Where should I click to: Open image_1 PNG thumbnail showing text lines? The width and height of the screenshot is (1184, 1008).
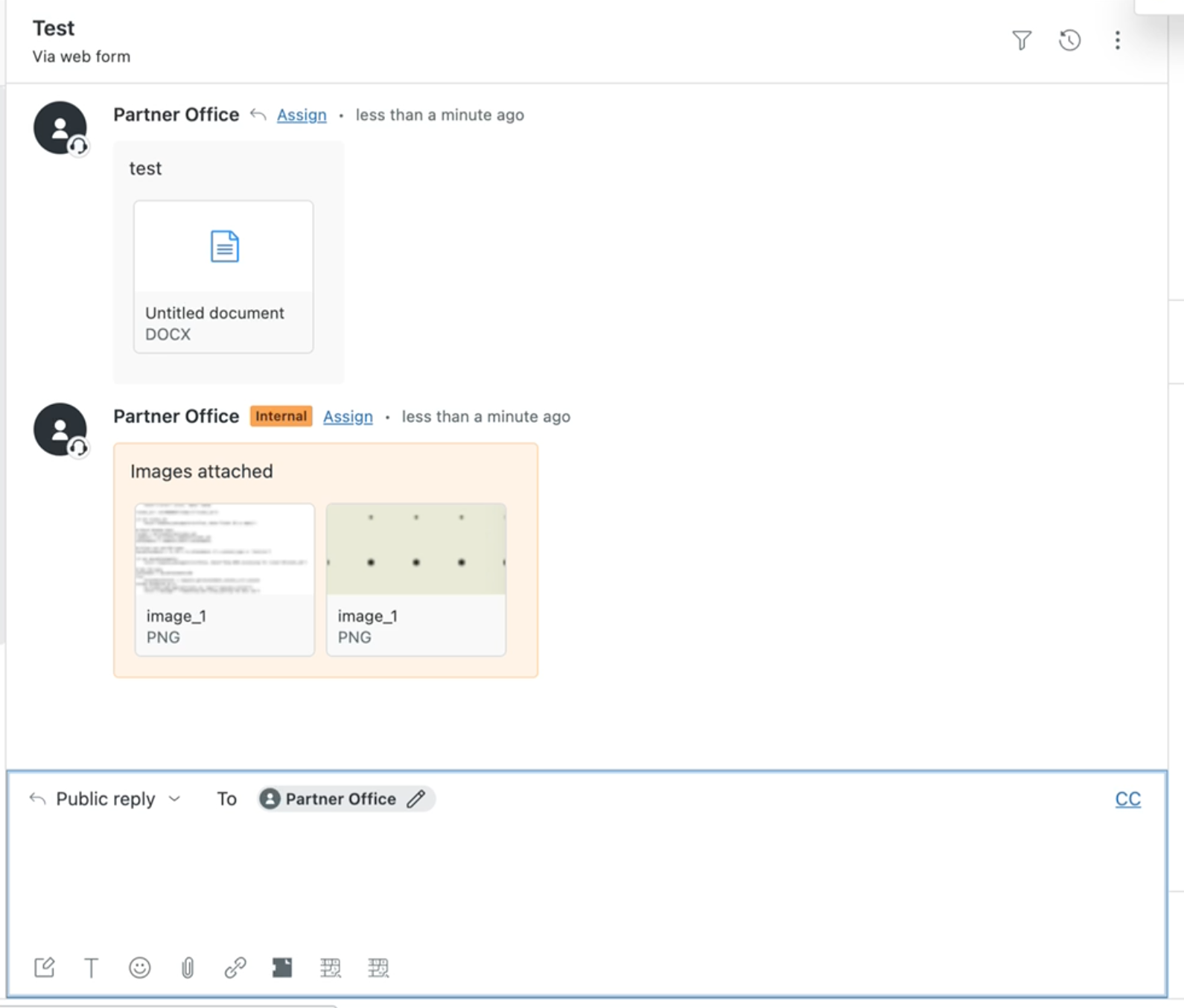coord(225,579)
